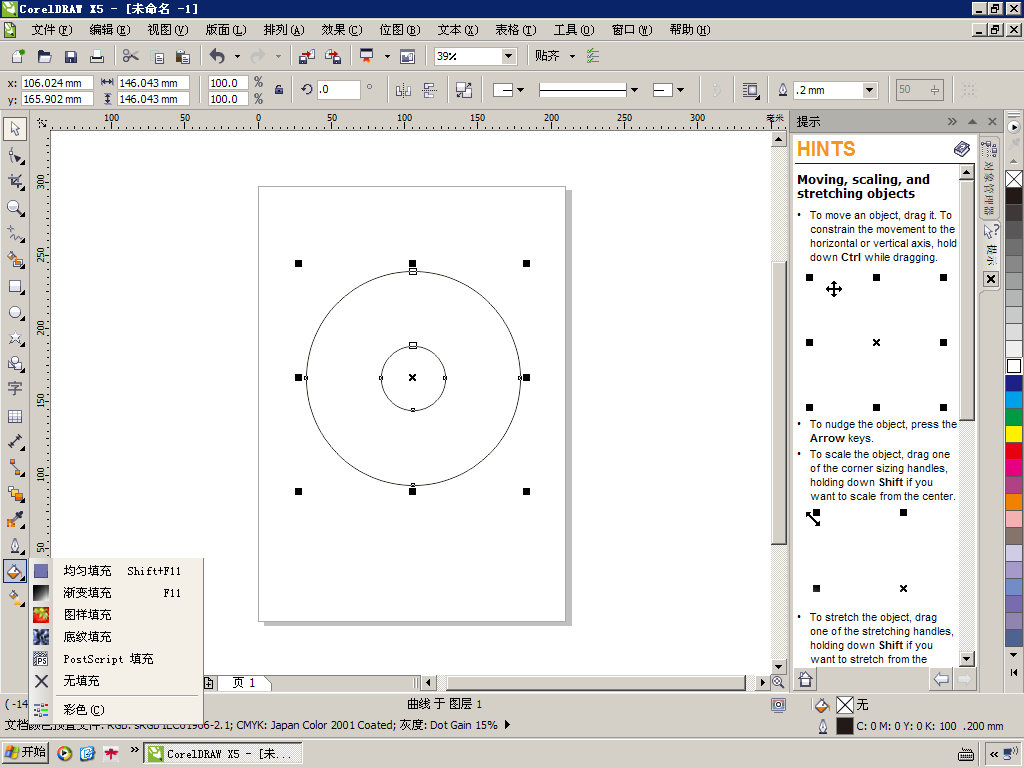The image size is (1024, 768).
Task: Select the Text tool
Action: coord(15,389)
